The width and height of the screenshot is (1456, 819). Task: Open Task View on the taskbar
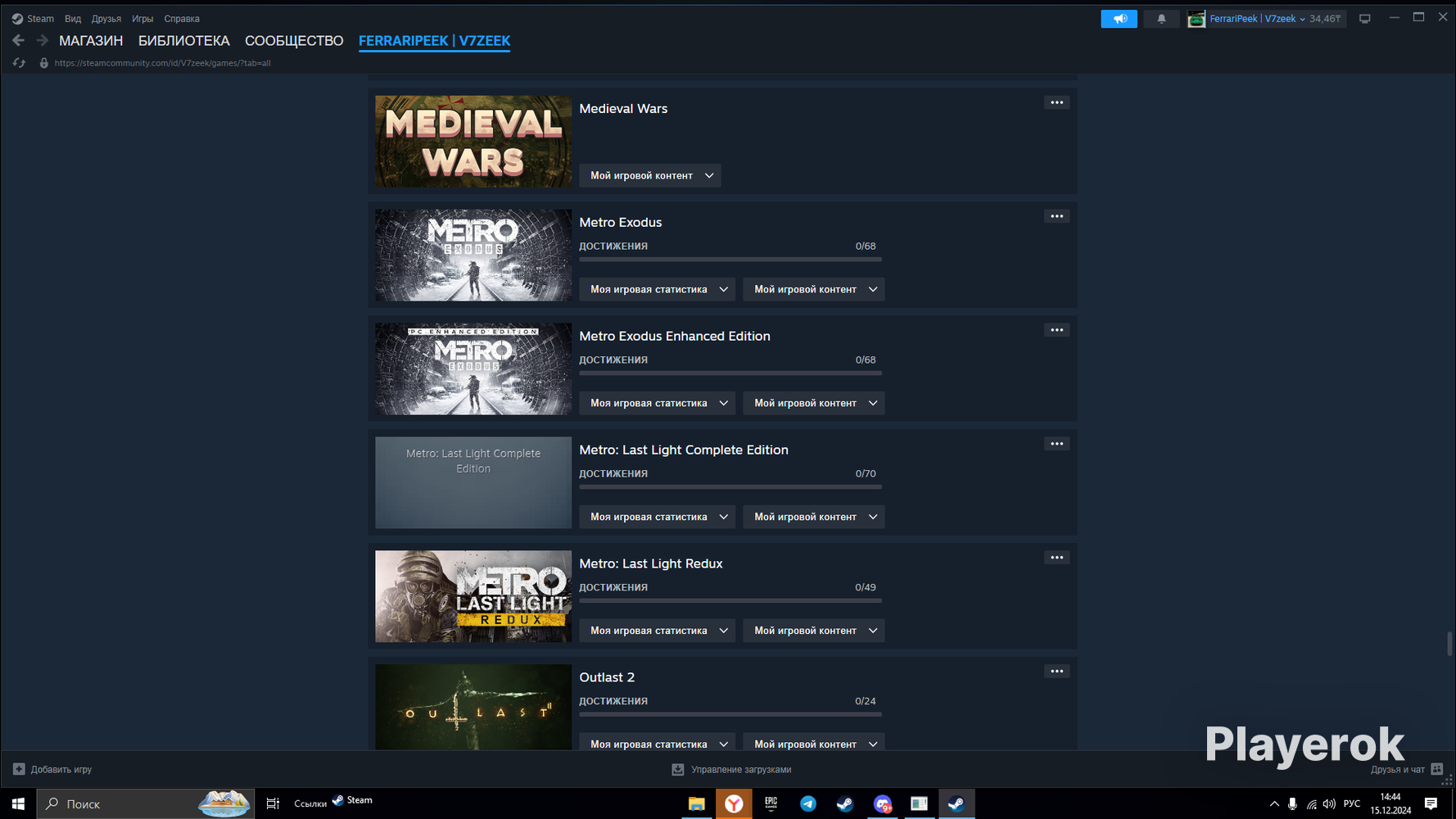(273, 804)
